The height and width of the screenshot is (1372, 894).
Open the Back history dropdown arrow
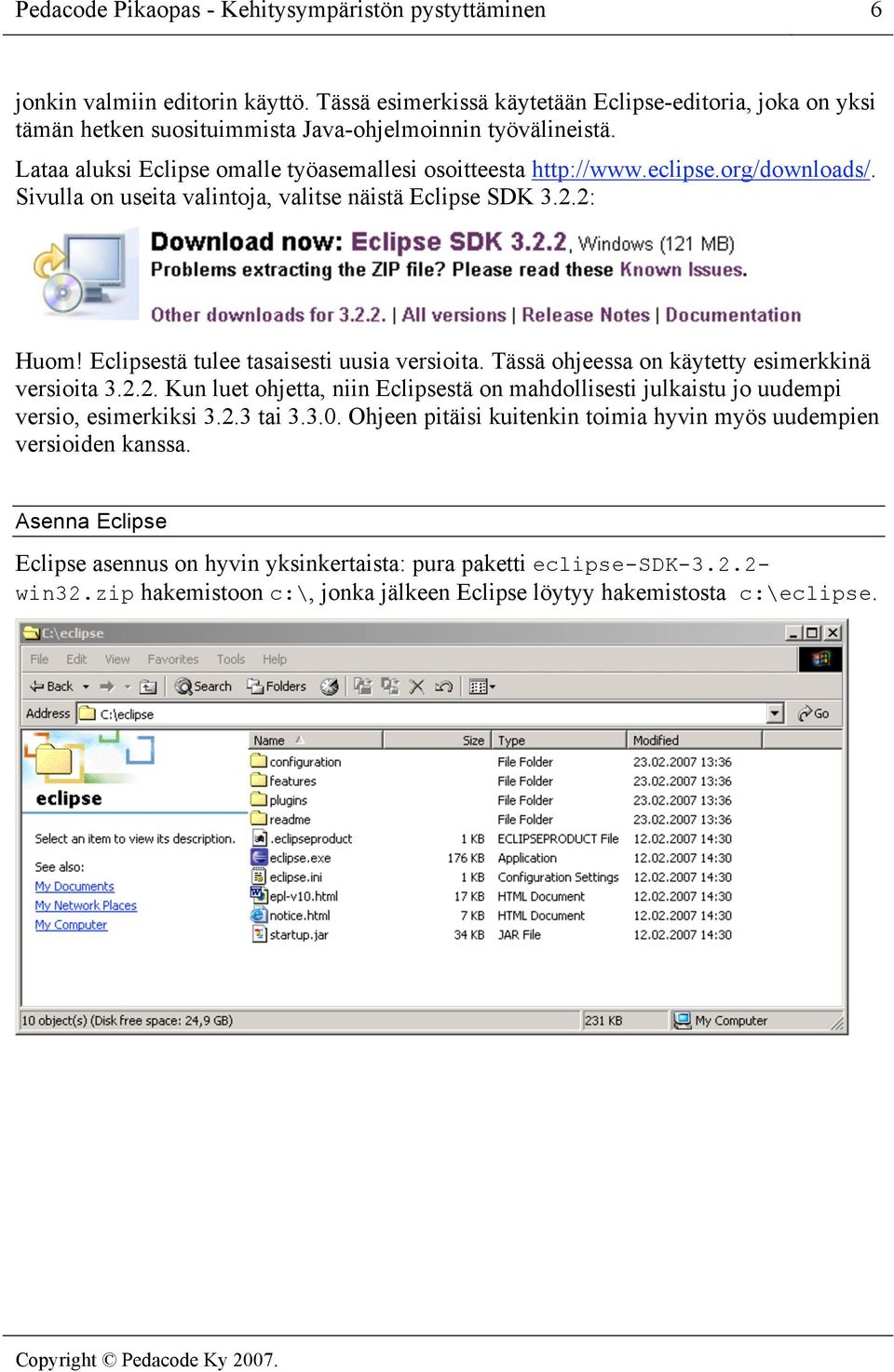(x=86, y=686)
